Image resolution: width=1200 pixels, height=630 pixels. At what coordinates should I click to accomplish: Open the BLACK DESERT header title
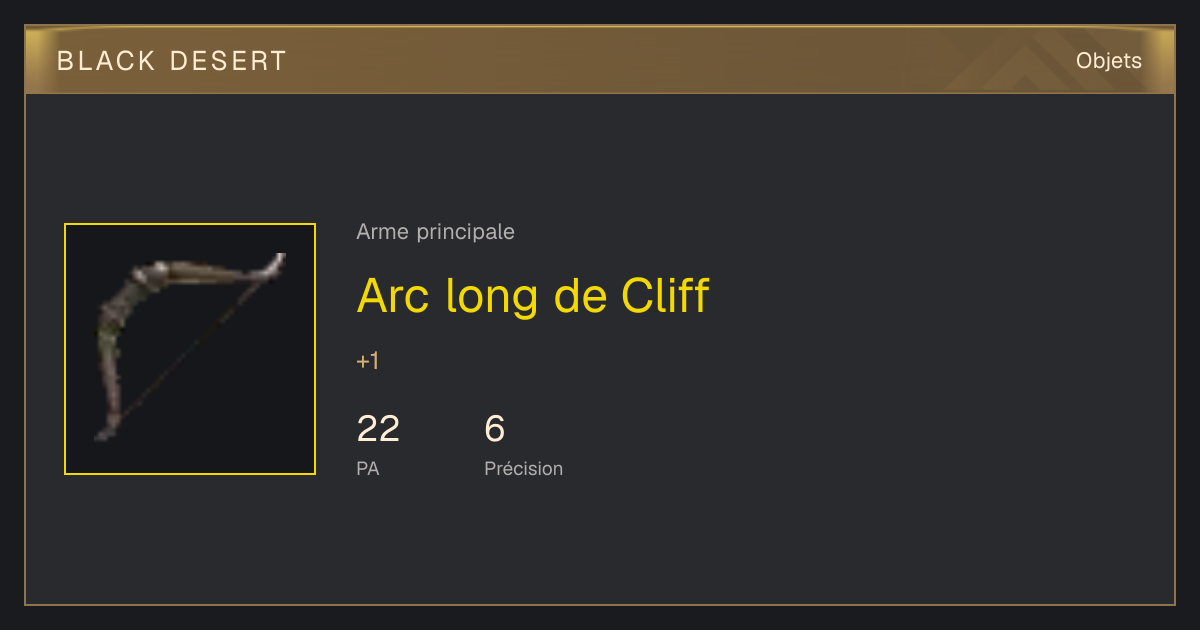click(x=172, y=61)
